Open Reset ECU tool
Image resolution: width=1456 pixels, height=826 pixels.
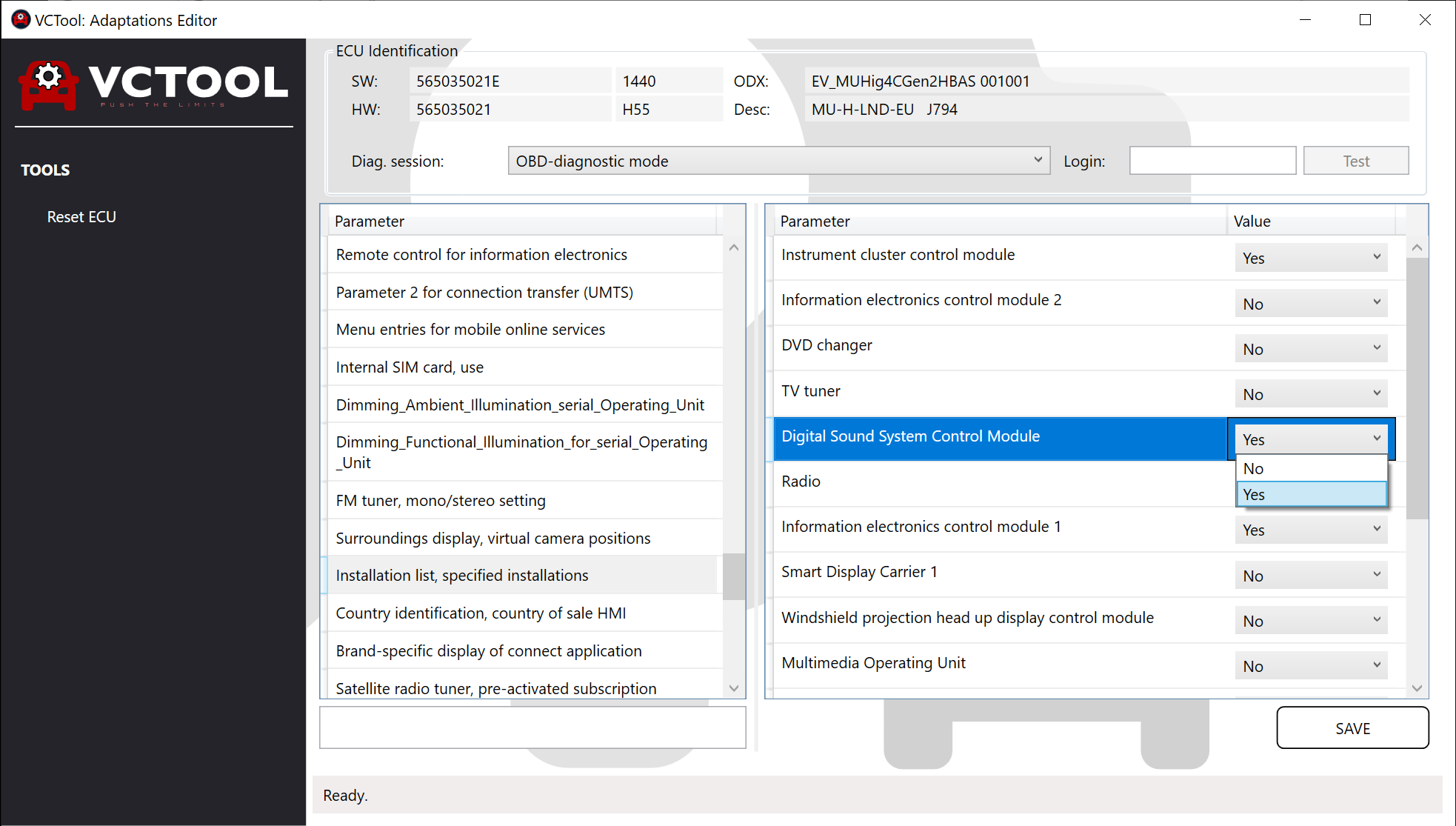coord(81,217)
